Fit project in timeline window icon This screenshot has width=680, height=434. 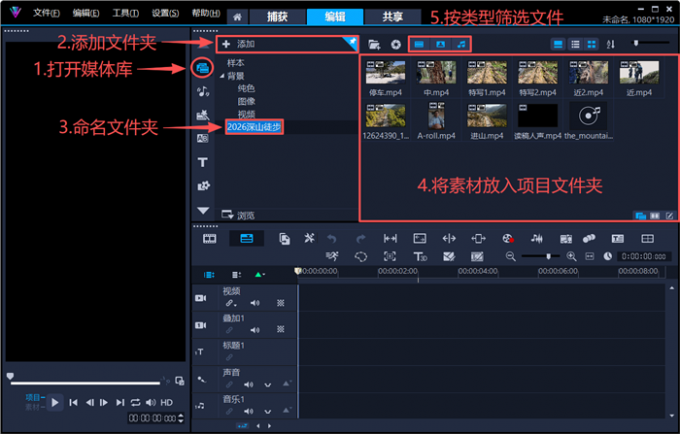[589, 256]
